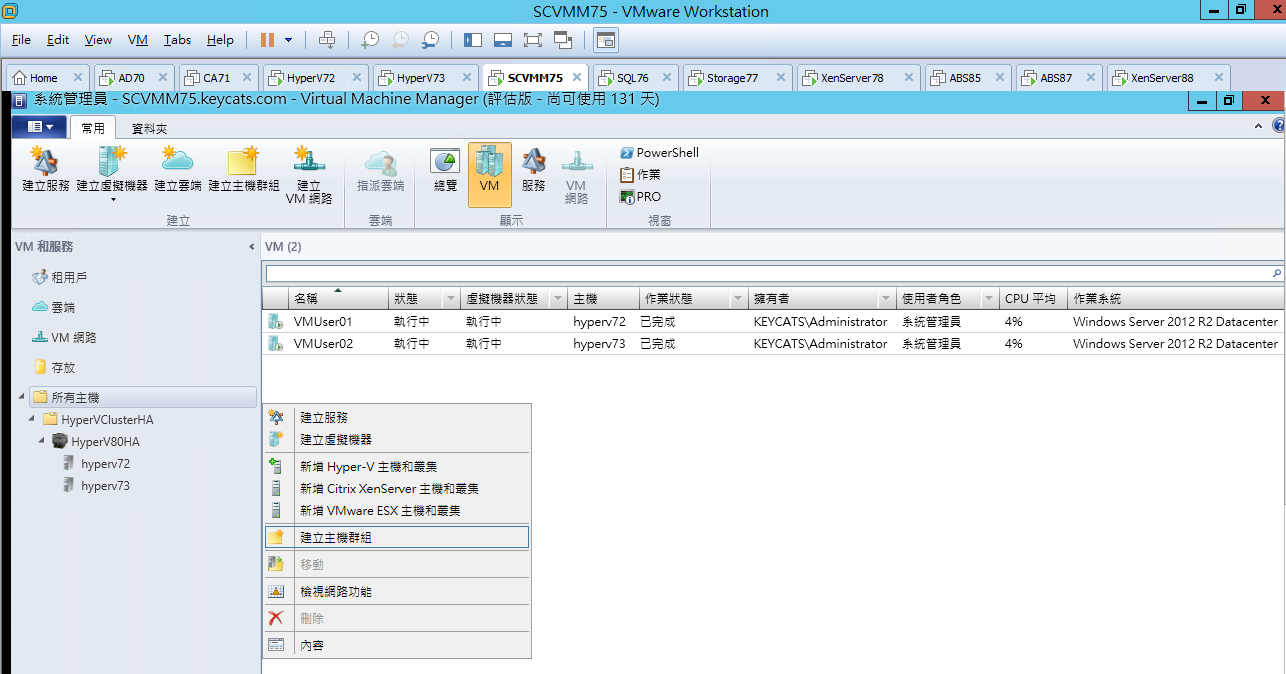This screenshot has height=674, width=1286.
Task: Click the 建立虛擬機器 ribbon icon
Action: point(111,172)
